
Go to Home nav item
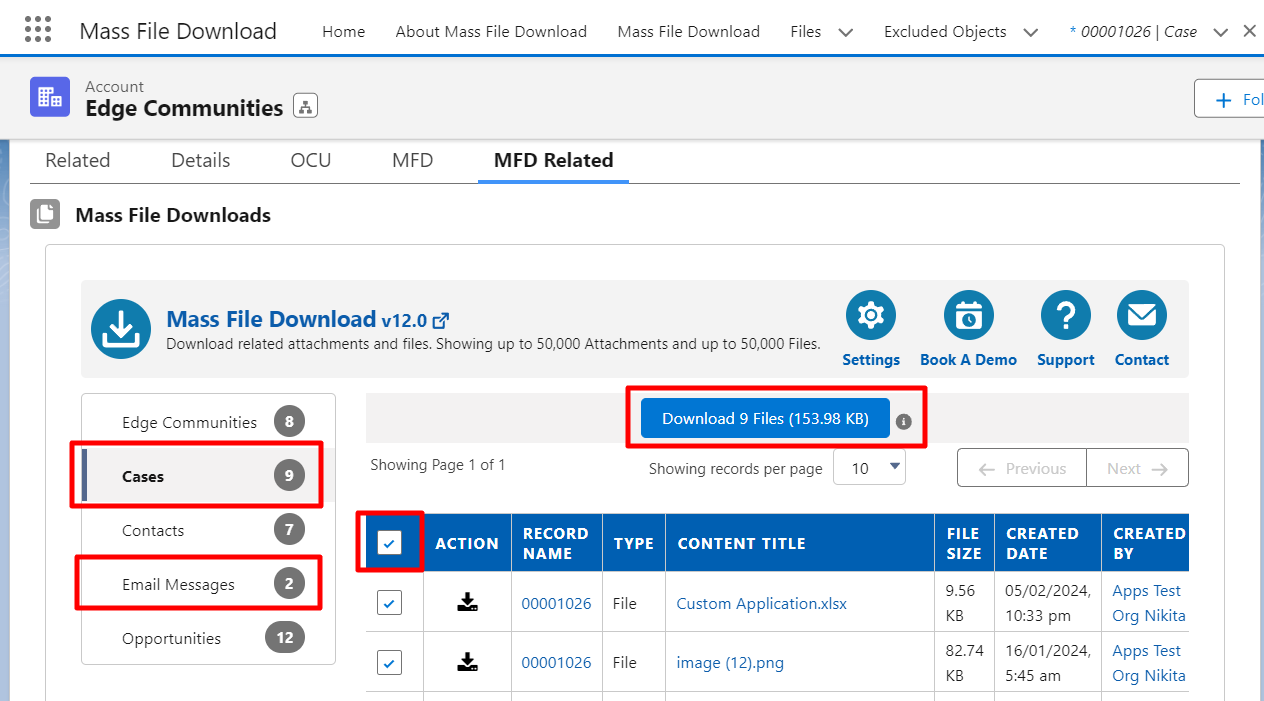click(343, 32)
